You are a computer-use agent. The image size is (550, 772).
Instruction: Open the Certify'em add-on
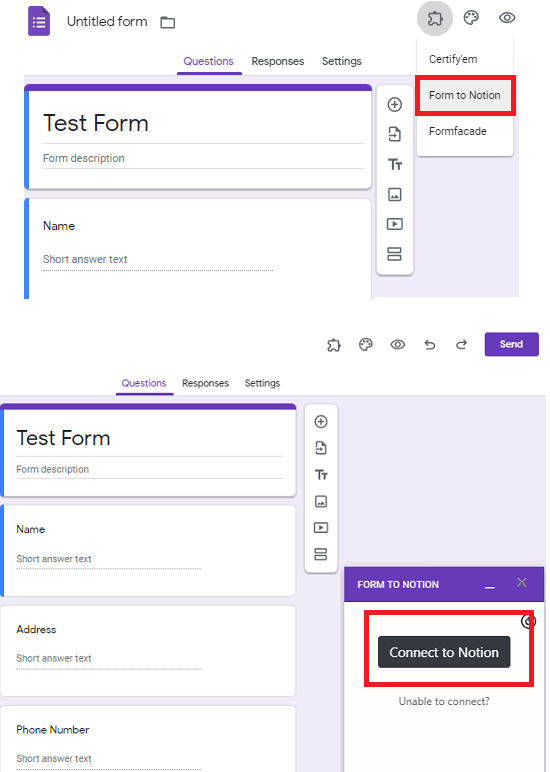(x=453, y=59)
